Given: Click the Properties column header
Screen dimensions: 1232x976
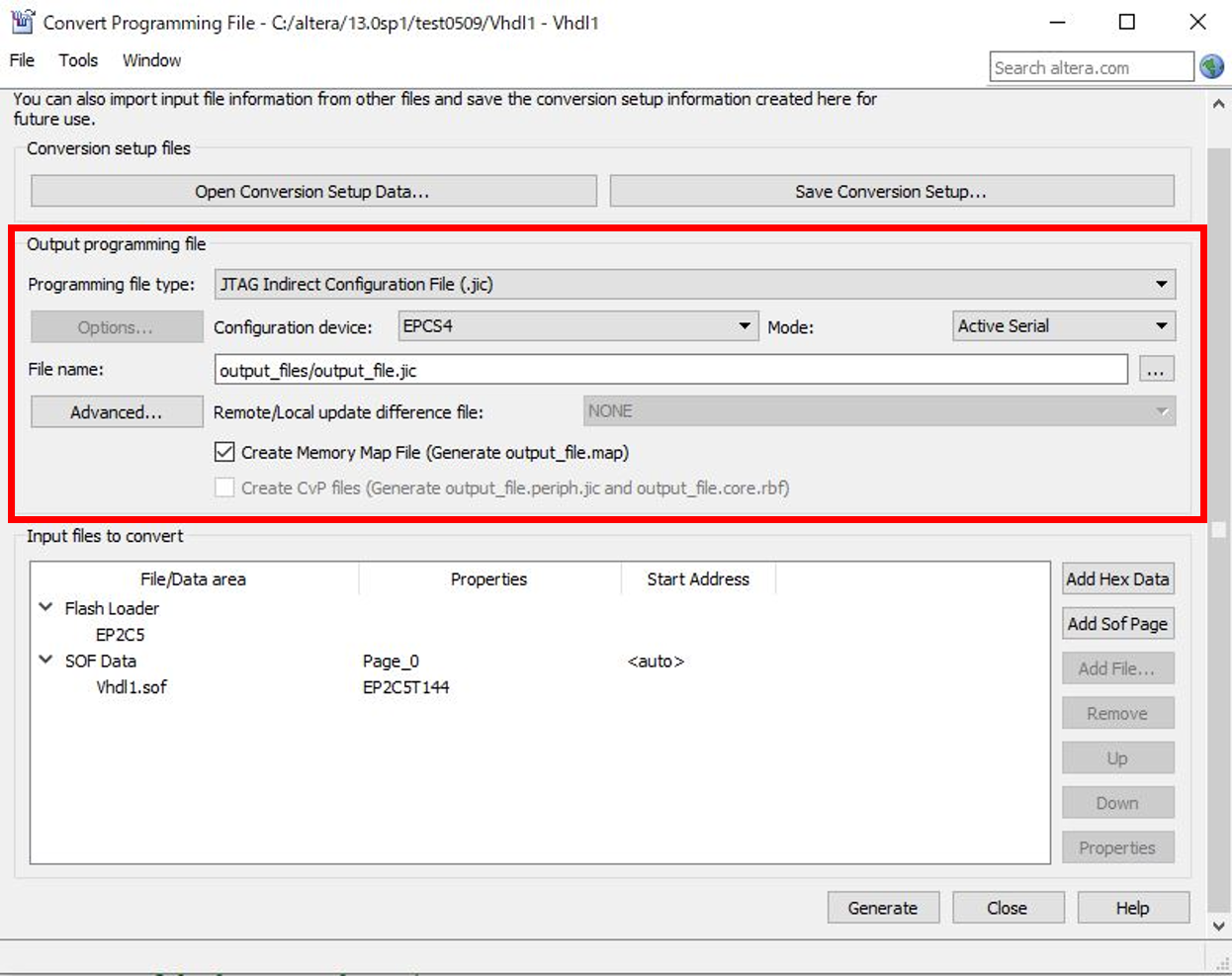Looking at the screenshot, I should 489,579.
